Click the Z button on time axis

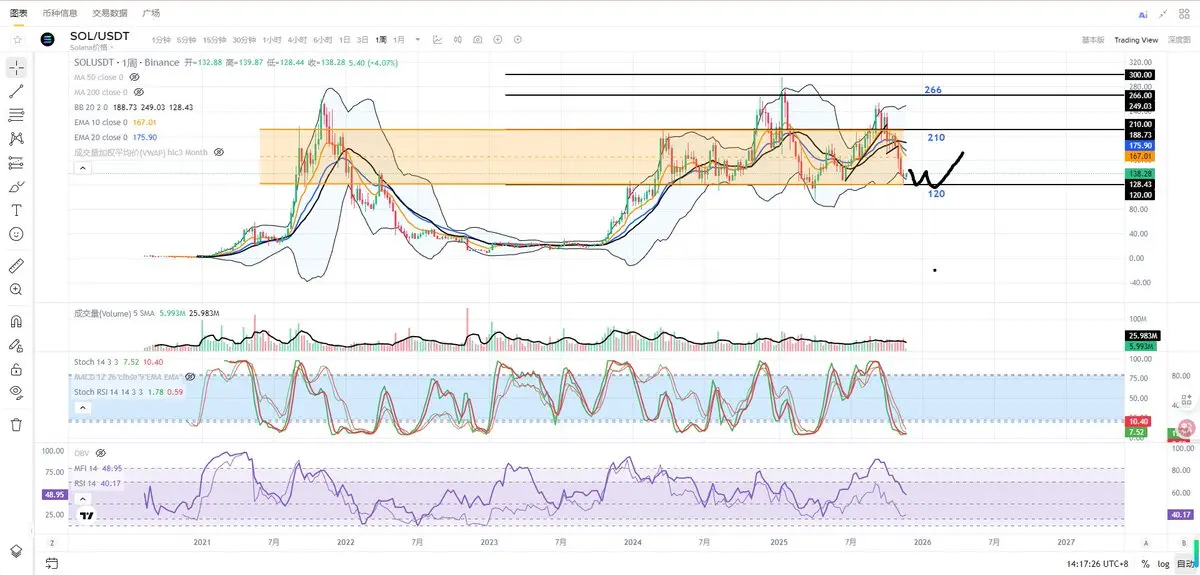pyautogui.click(x=50, y=541)
